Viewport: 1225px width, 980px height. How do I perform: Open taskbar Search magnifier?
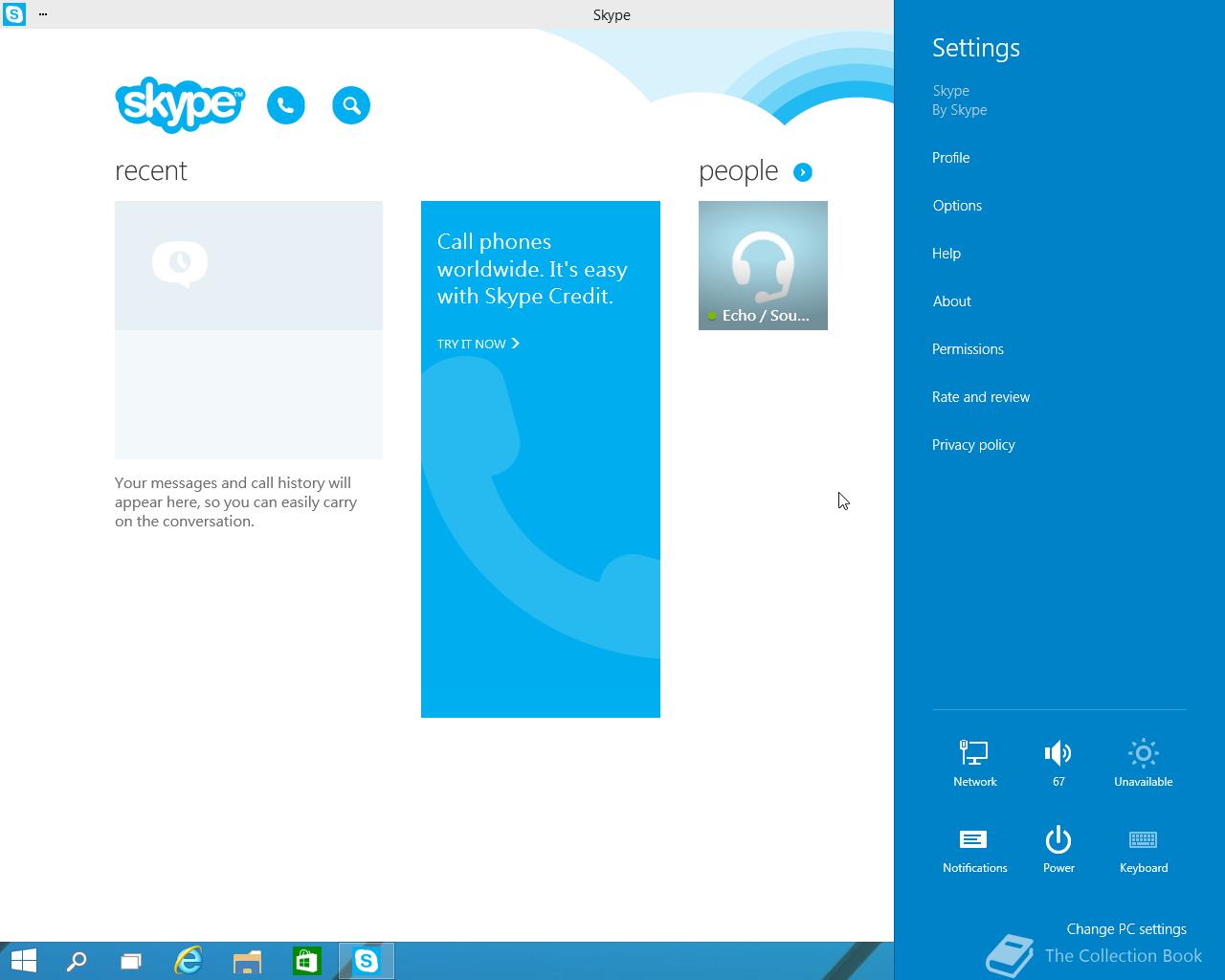(x=77, y=961)
